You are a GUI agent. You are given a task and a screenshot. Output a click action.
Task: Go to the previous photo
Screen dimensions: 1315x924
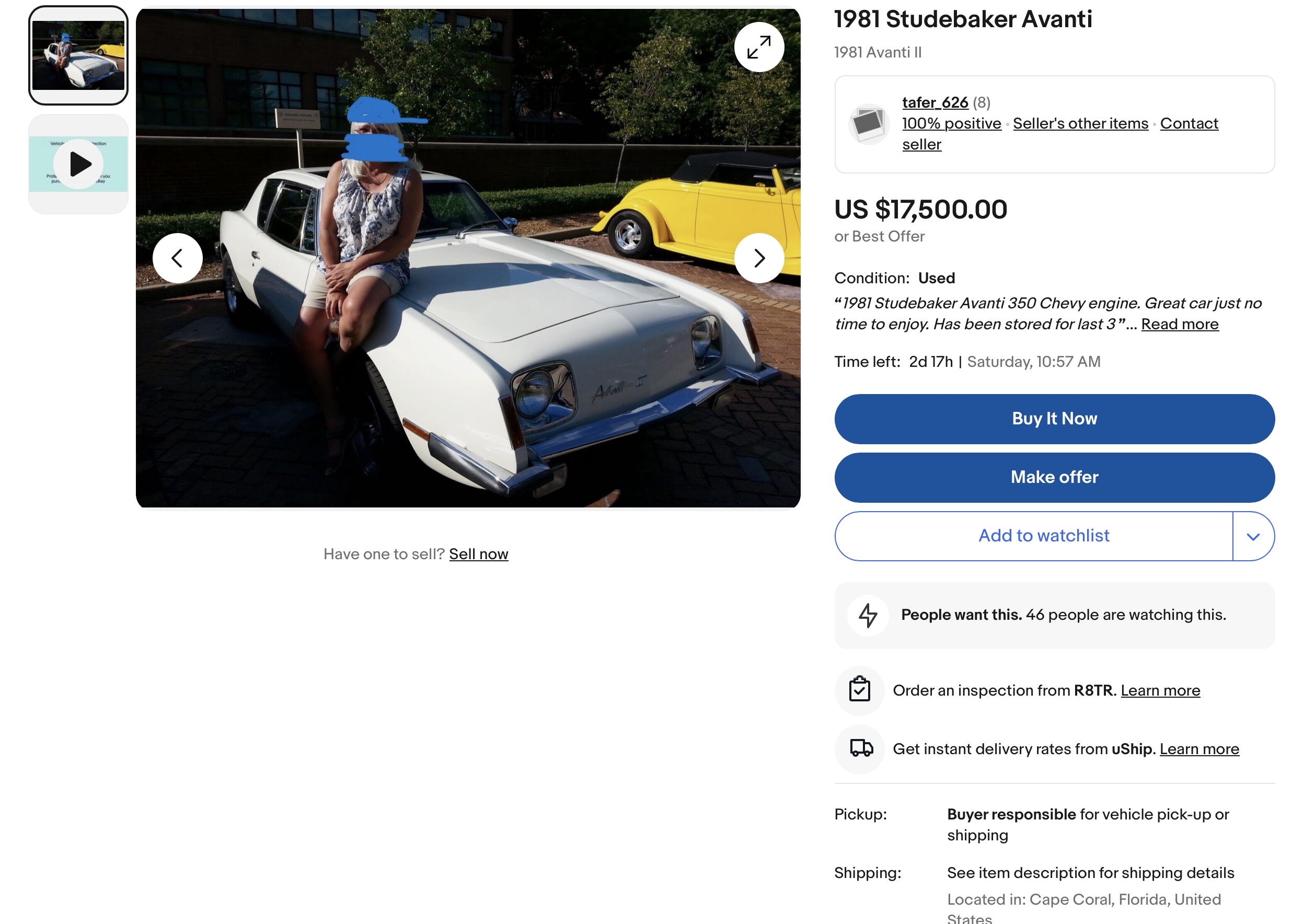[x=178, y=258]
